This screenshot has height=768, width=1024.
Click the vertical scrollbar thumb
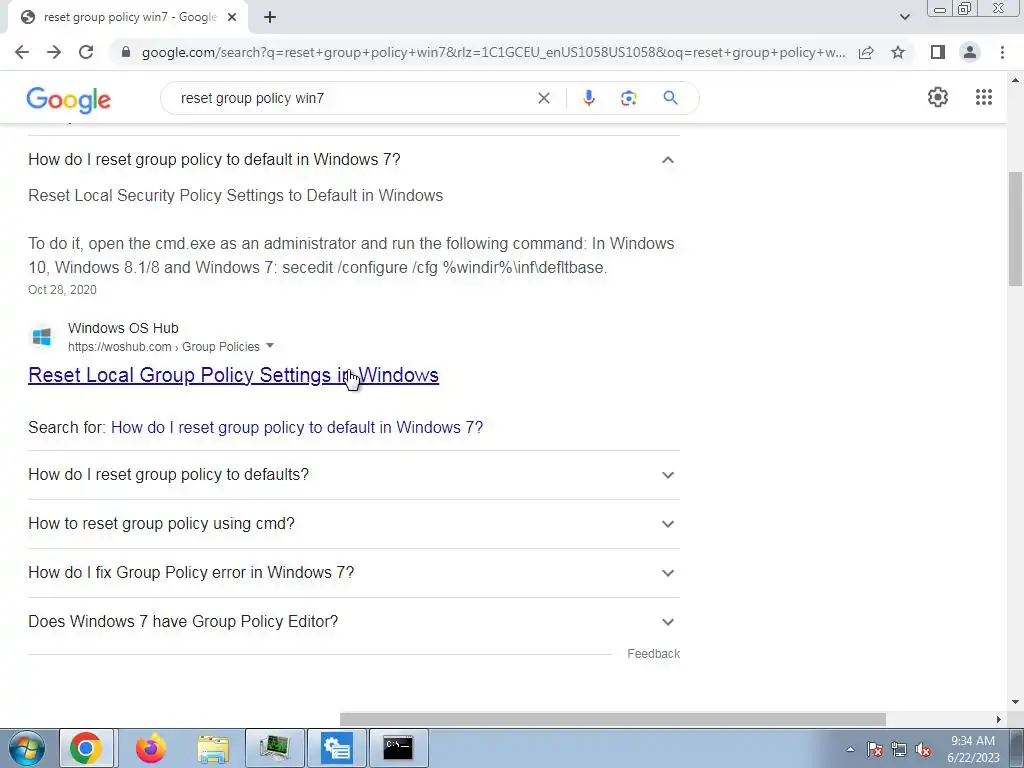(x=1015, y=229)
